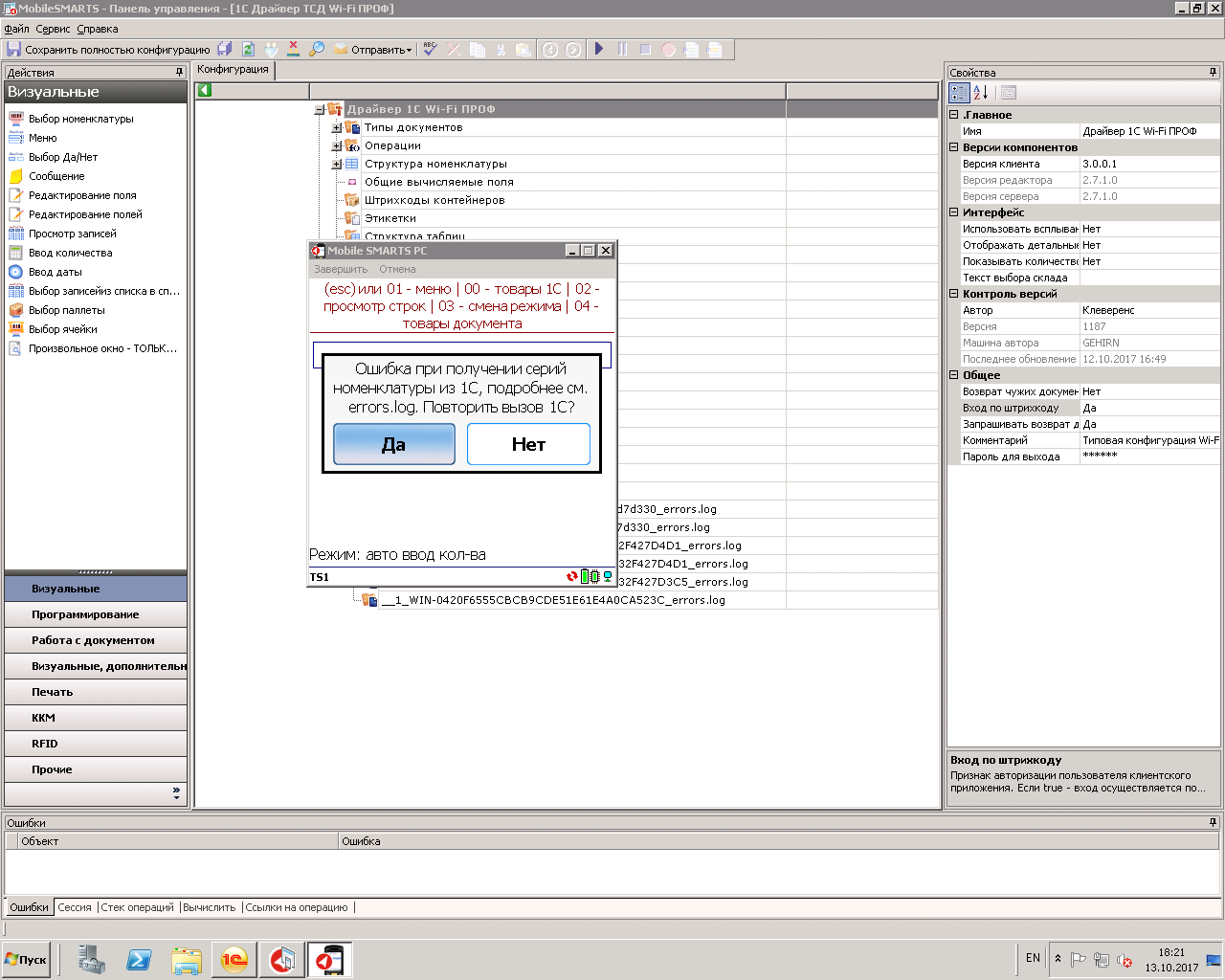
Task: Switch to the Сессия tab
Action: (x=75, y=907)
